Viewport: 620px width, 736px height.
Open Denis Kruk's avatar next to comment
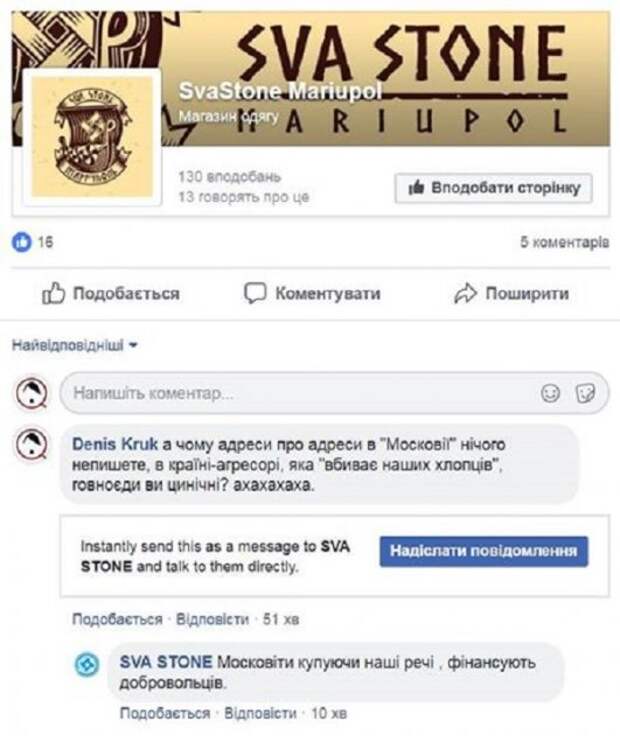31,444
